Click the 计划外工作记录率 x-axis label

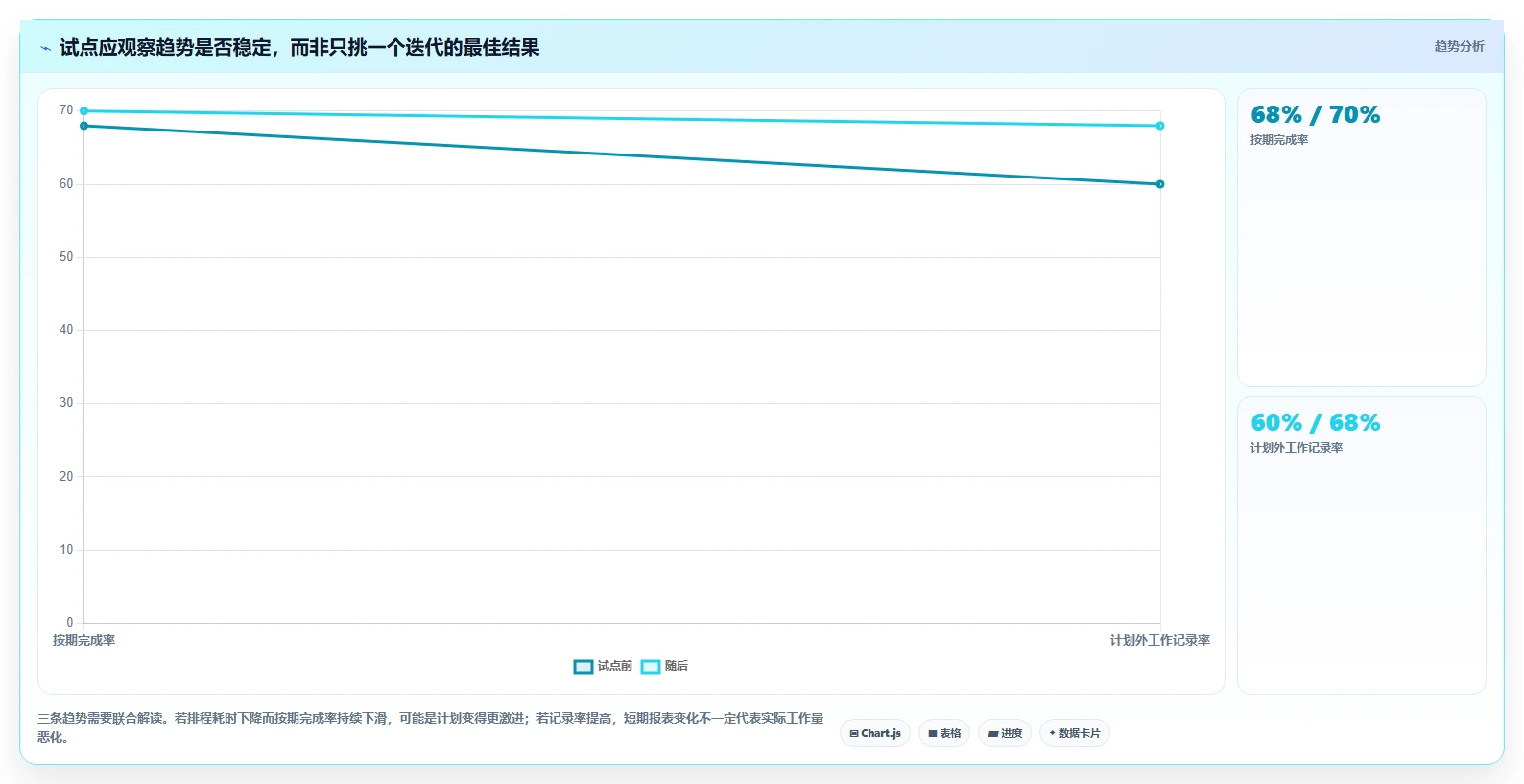1160,640
